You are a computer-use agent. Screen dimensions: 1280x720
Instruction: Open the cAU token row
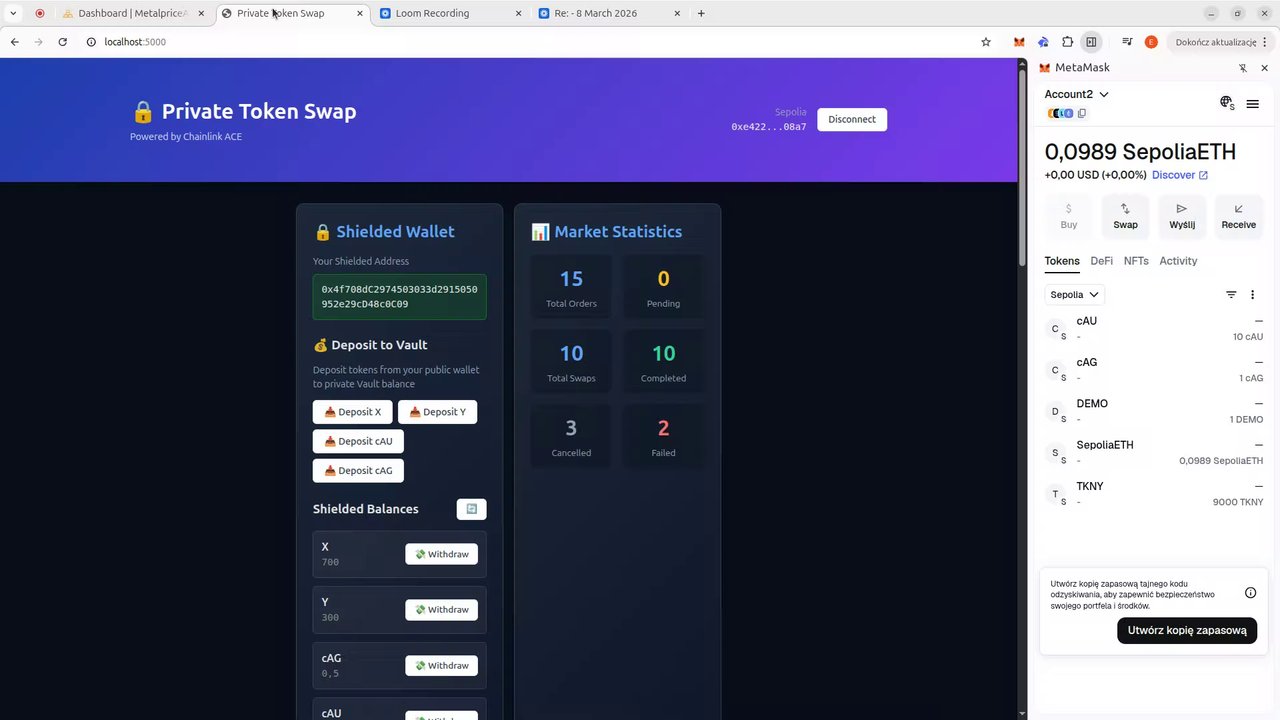[1154, 329]
